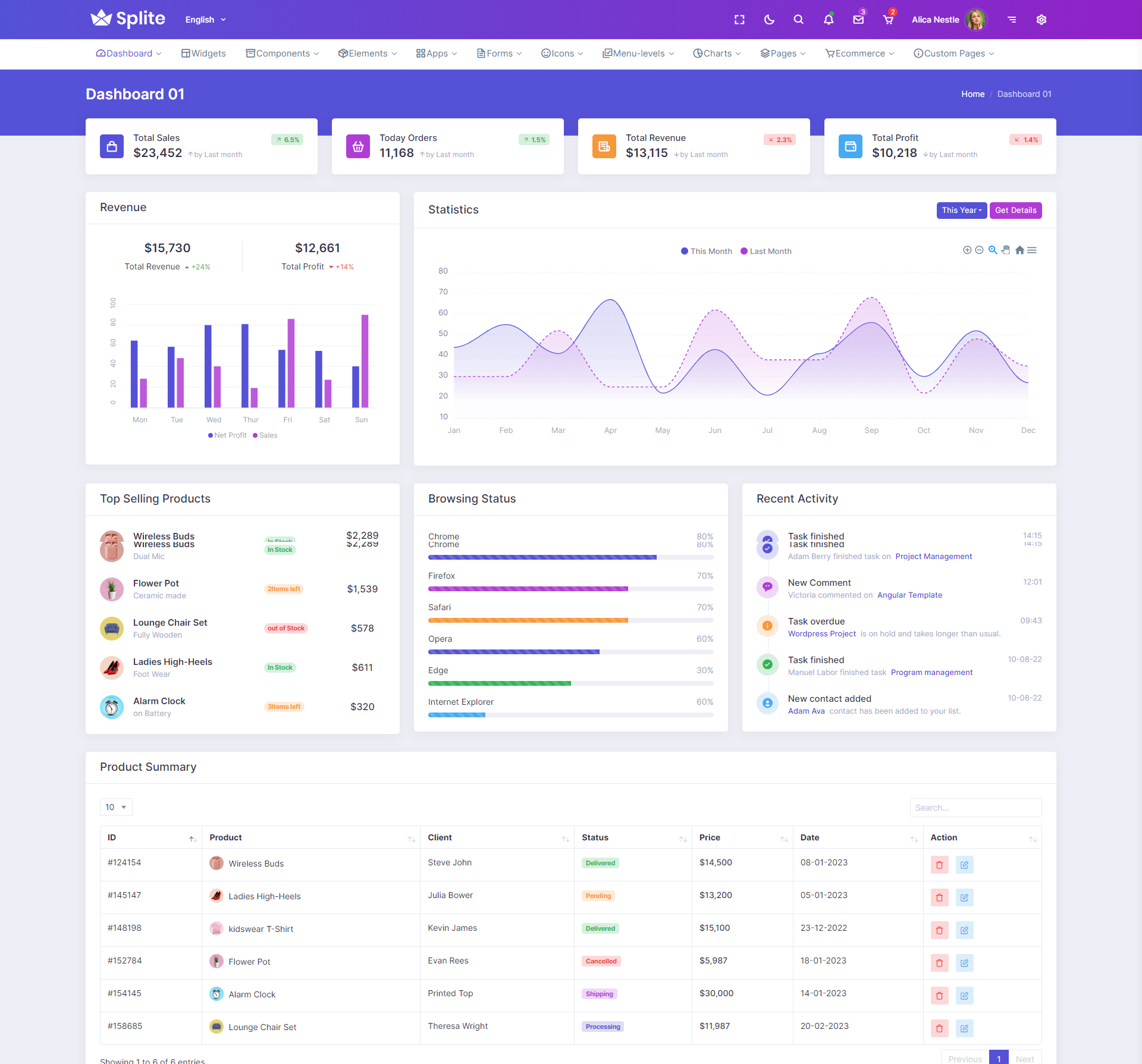The width and height of the screenshot is (1142, 1064).
Task: Edit order #152784 with pencil icon
Action: pyautogui.click(x=964, y=963)
